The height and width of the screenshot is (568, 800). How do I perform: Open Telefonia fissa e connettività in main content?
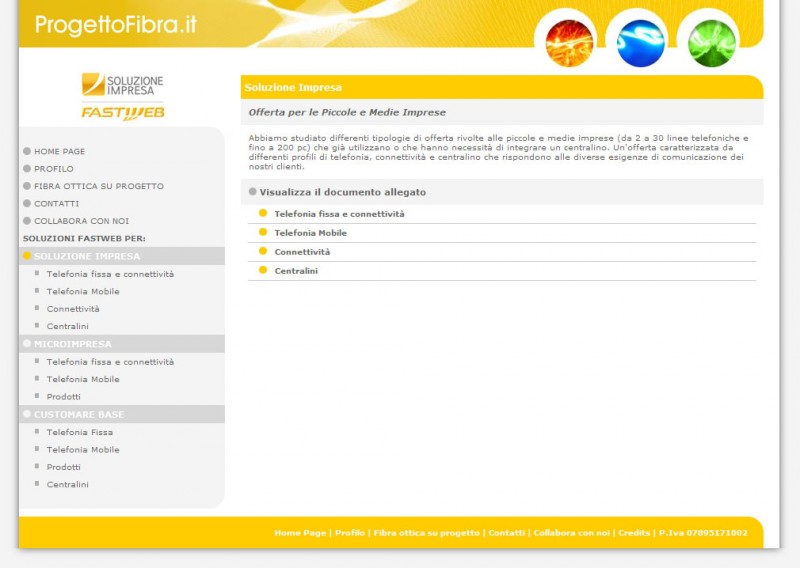(339, 214)
